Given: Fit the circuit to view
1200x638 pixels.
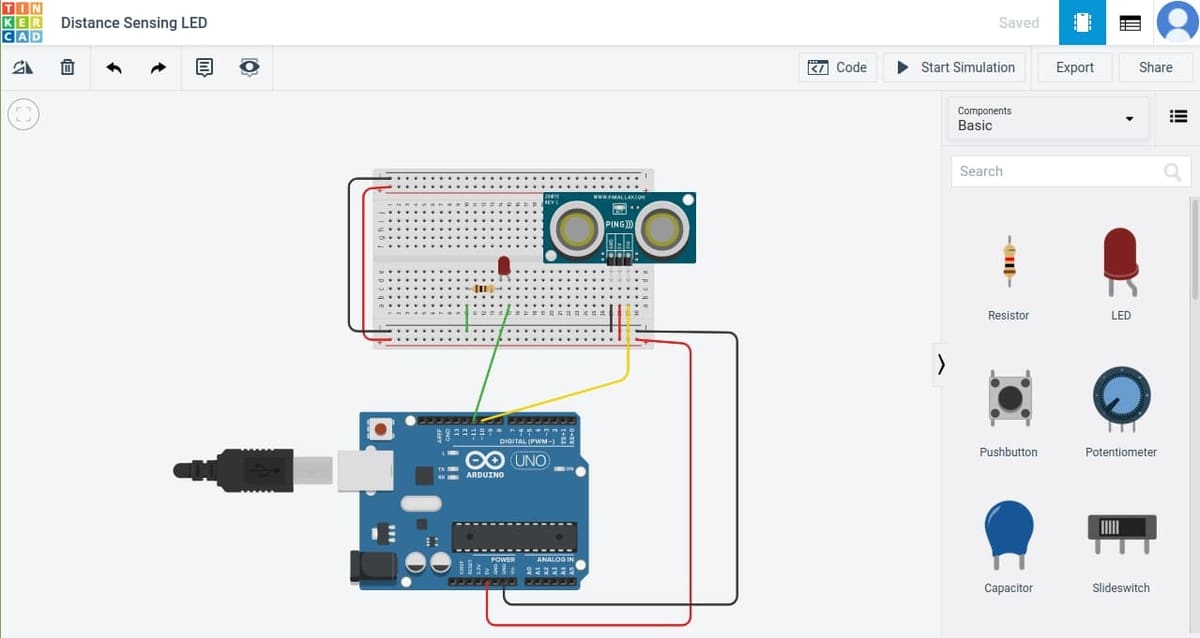Looking at the screenshot, I should click(24, 113).
